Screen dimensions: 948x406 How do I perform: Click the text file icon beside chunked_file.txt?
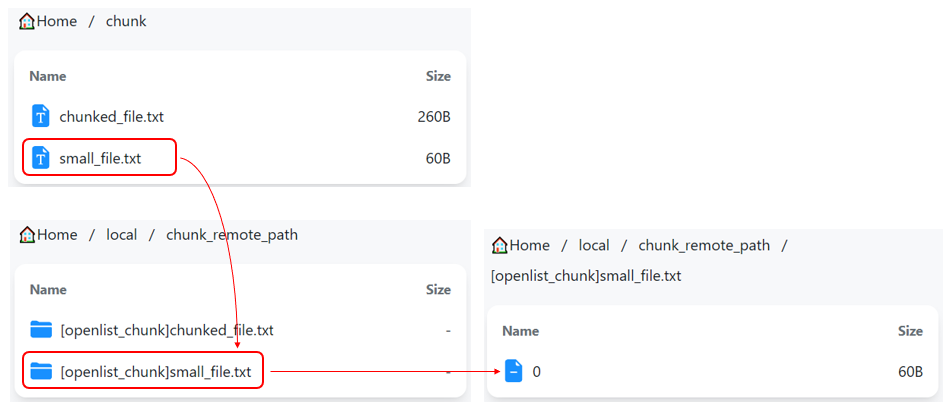tap(40, 116)
